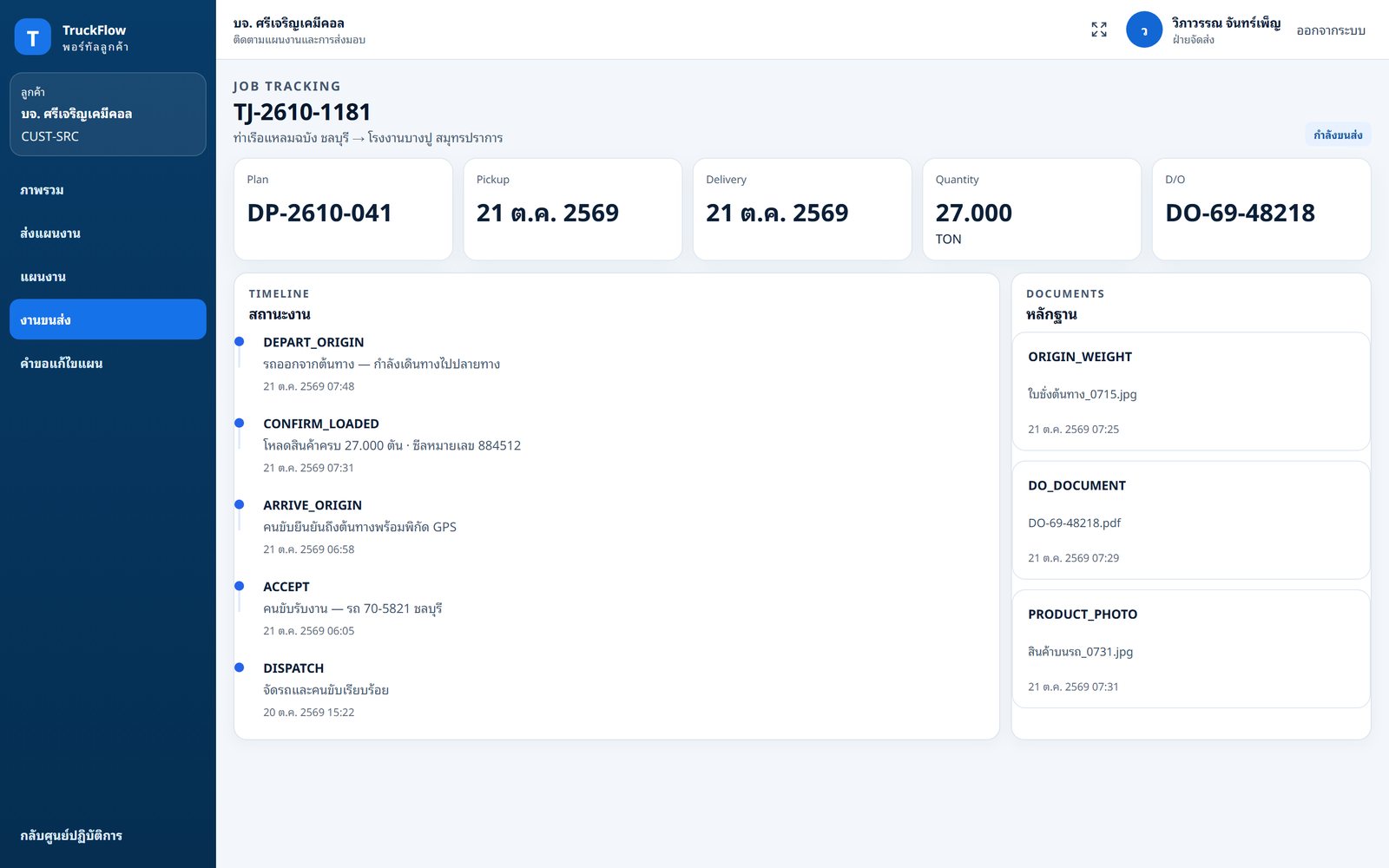Click the Plan value DP-2610-041
1389x868 pixels.
319,213
